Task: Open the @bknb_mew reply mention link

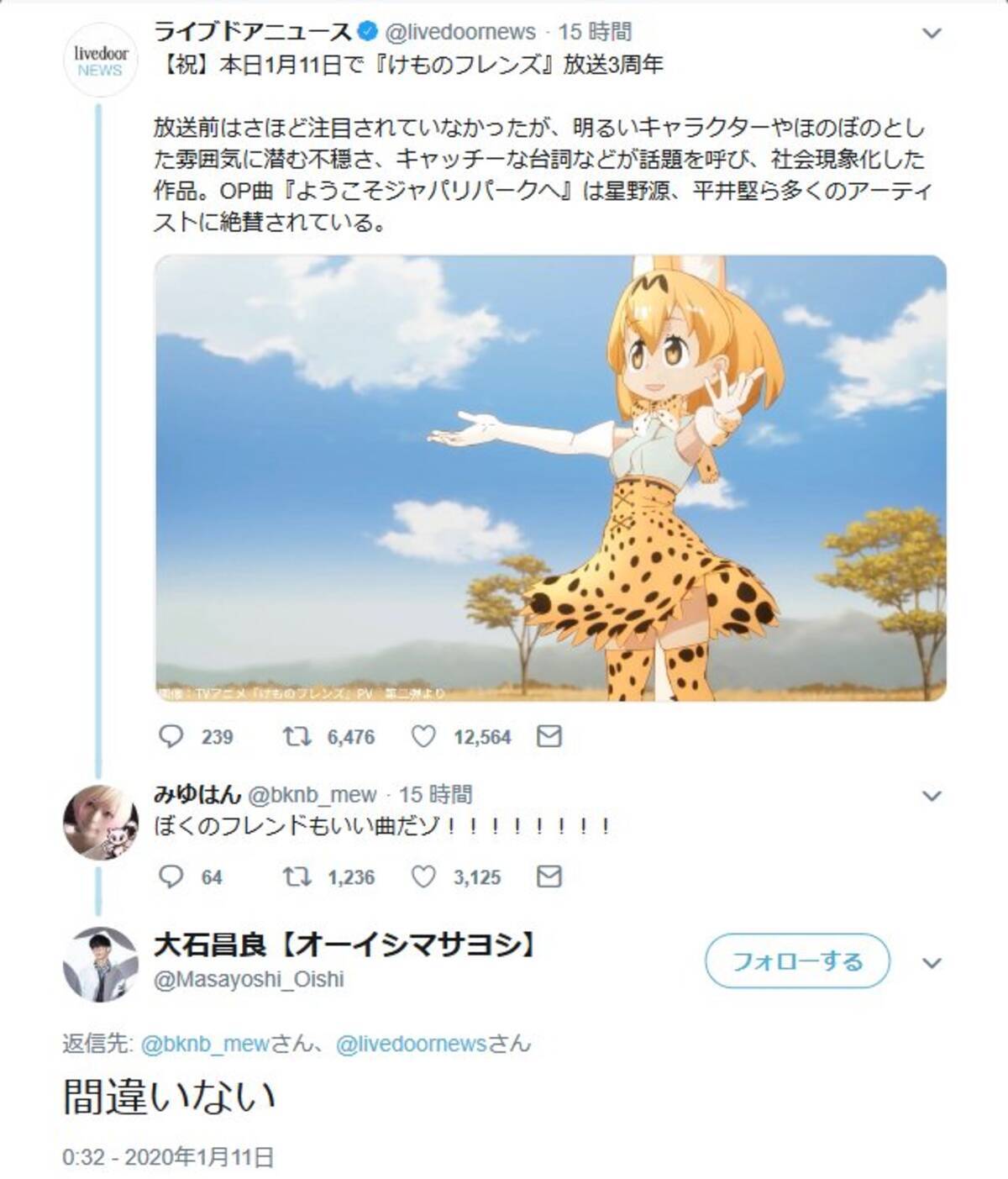Action: pos(205,1044)
